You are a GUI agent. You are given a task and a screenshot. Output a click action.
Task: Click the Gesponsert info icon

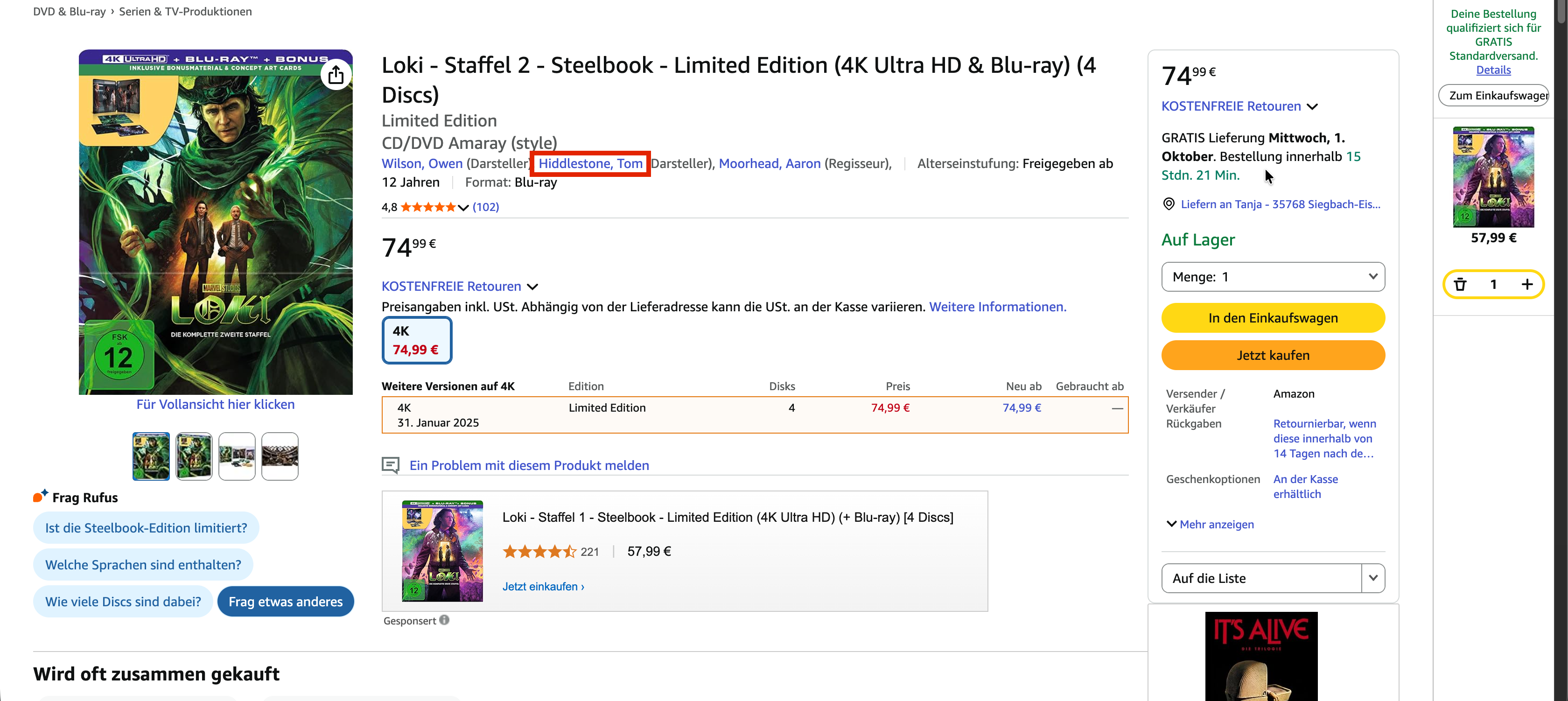point(444,620)
